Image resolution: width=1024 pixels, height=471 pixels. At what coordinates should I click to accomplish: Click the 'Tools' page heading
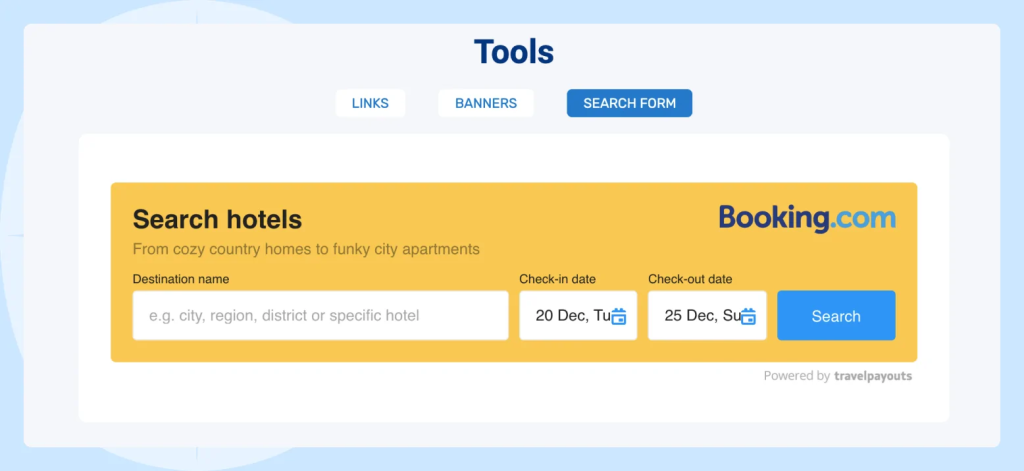513,51
